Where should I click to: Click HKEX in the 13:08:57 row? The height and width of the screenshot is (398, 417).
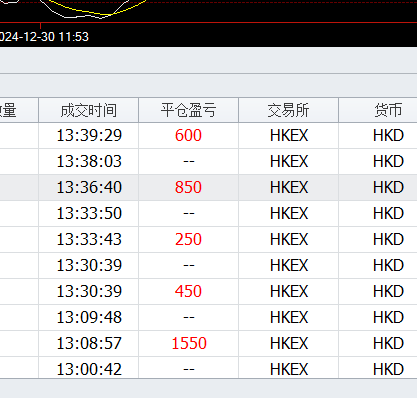pyautogui.click(x=289, y=343)
